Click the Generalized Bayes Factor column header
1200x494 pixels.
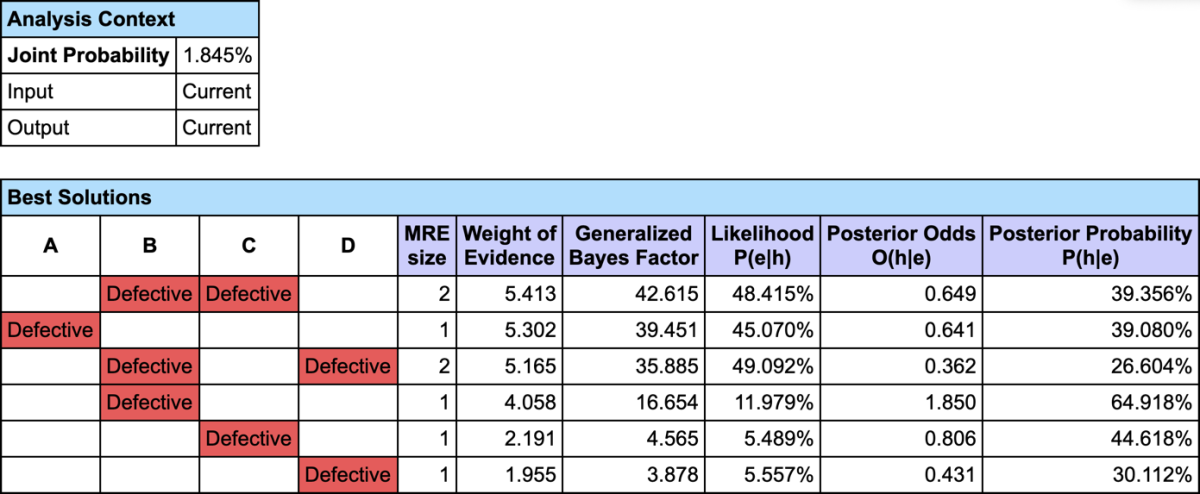(632, 246)
